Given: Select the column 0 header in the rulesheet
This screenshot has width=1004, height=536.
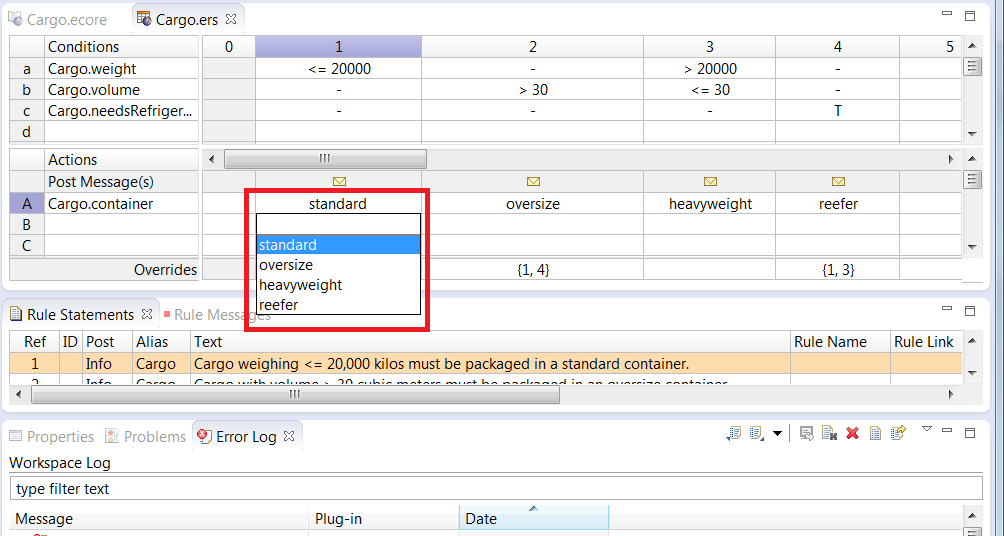Looking at the screenshot, I should (x=229, y=47).
